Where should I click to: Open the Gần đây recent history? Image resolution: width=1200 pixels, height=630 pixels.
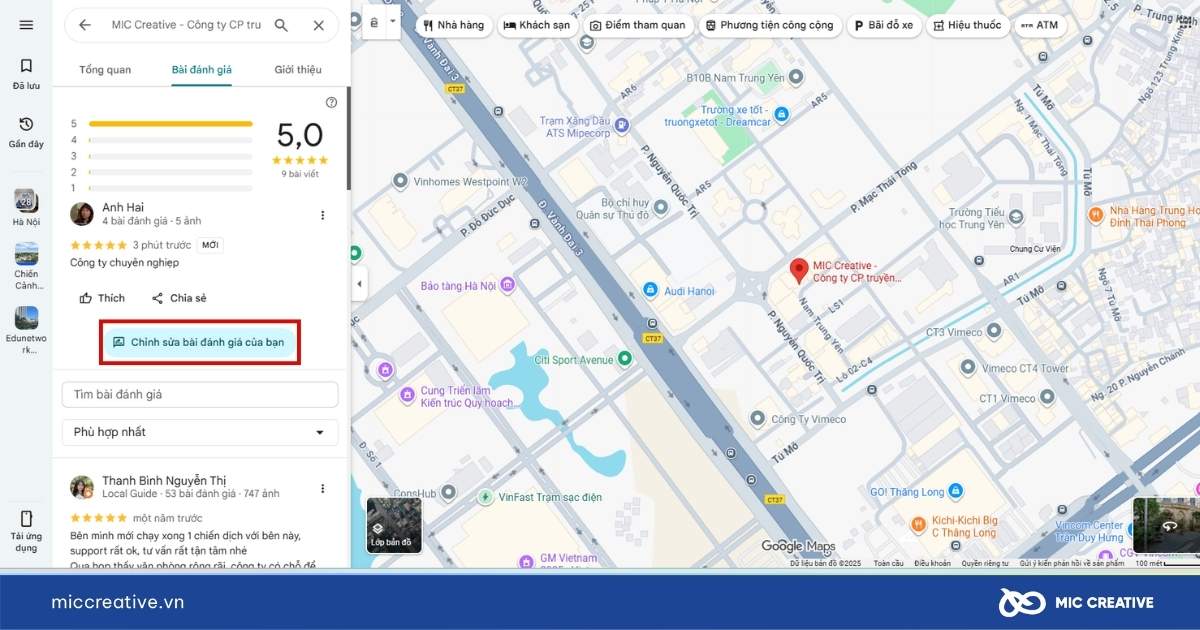[x=26, y=132]
